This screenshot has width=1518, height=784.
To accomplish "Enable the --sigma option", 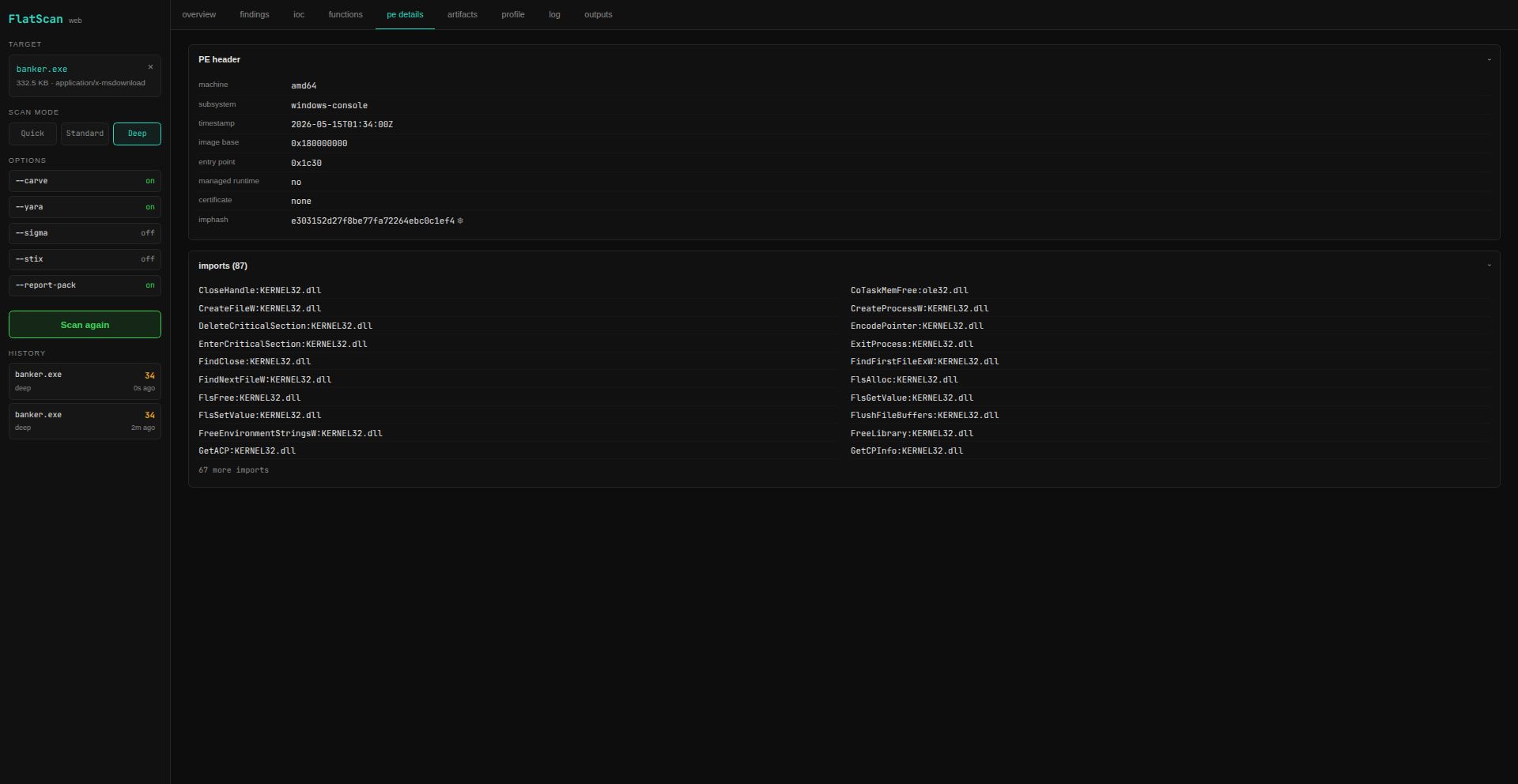I will 85,233.
